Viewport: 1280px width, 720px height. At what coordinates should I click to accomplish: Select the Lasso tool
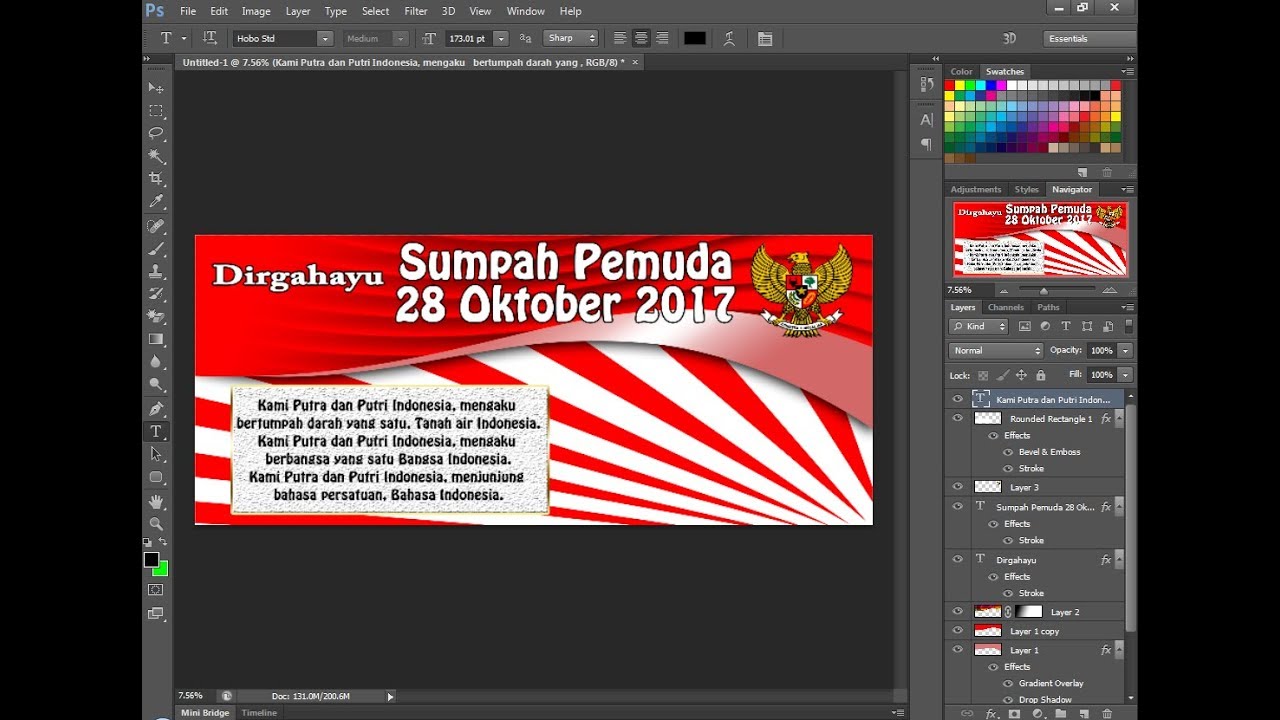click(x=156, y=133)
